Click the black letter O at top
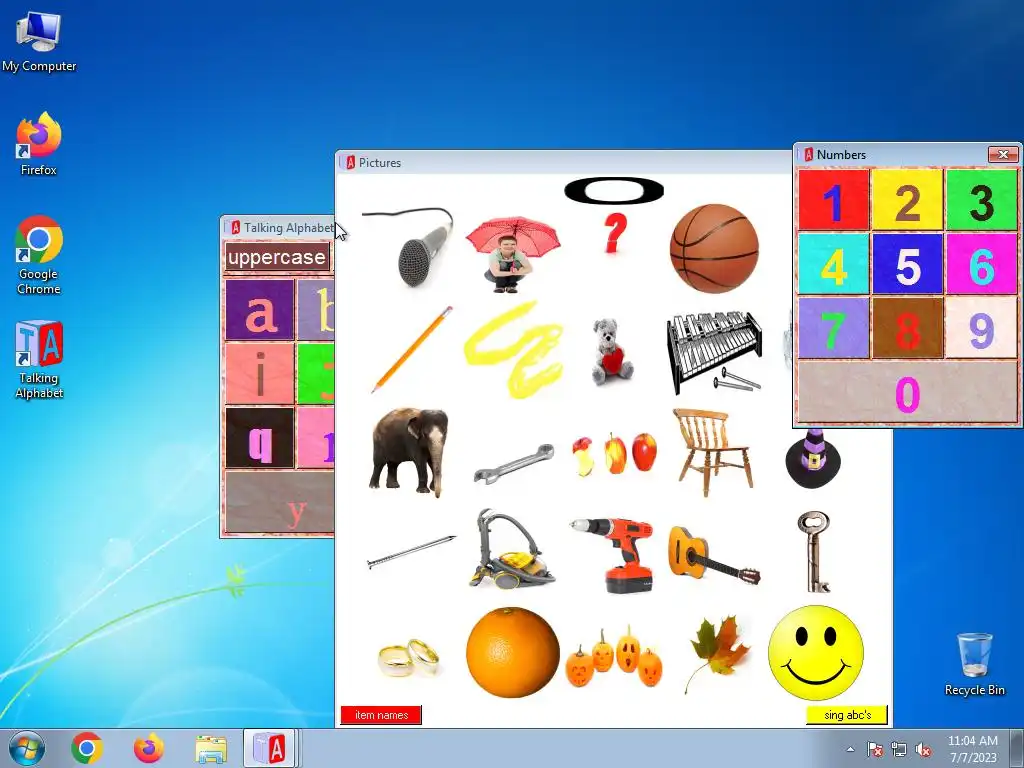This screenshot has width=1024, height=768. point(614,191)
